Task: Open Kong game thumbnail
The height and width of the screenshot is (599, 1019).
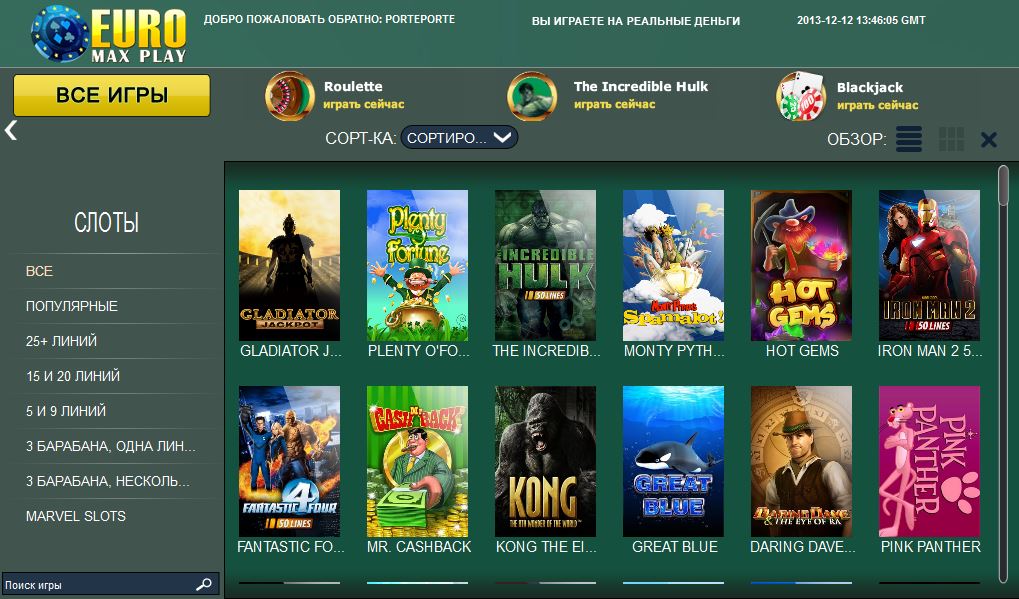Action: coord(545,461)
